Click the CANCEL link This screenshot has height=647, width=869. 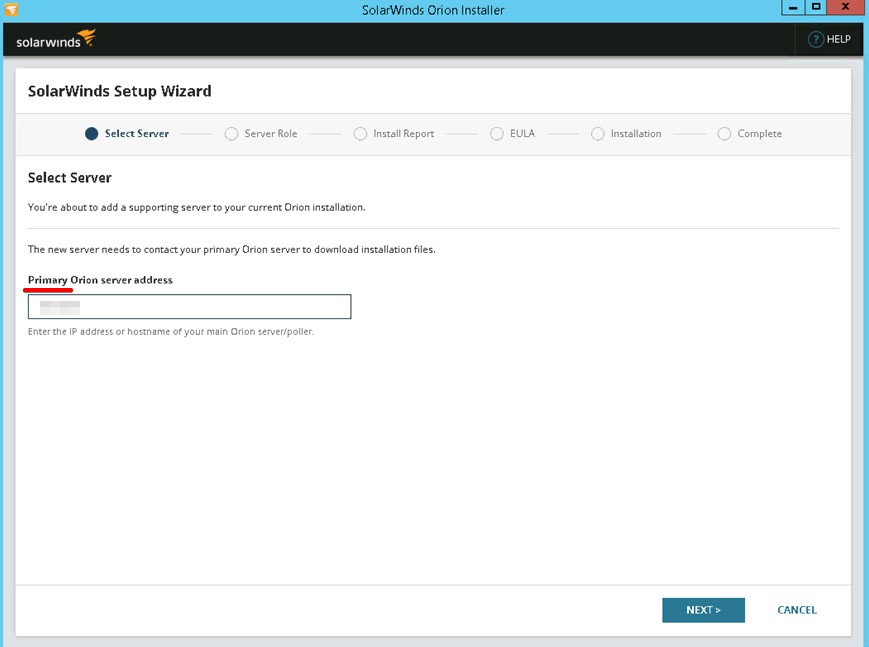click(797, 610)
